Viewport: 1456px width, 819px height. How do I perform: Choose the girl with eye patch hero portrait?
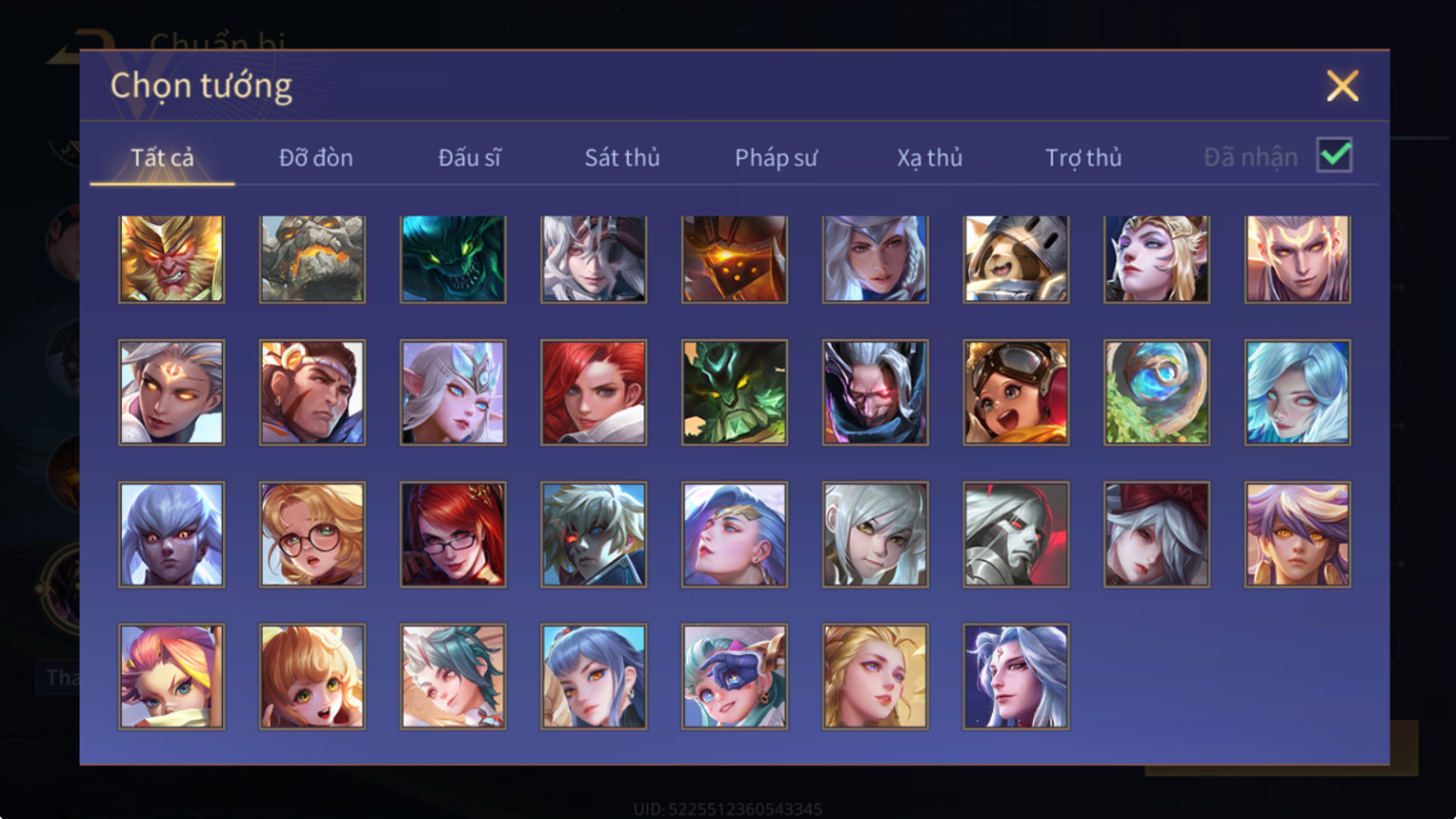click(735, 676)
